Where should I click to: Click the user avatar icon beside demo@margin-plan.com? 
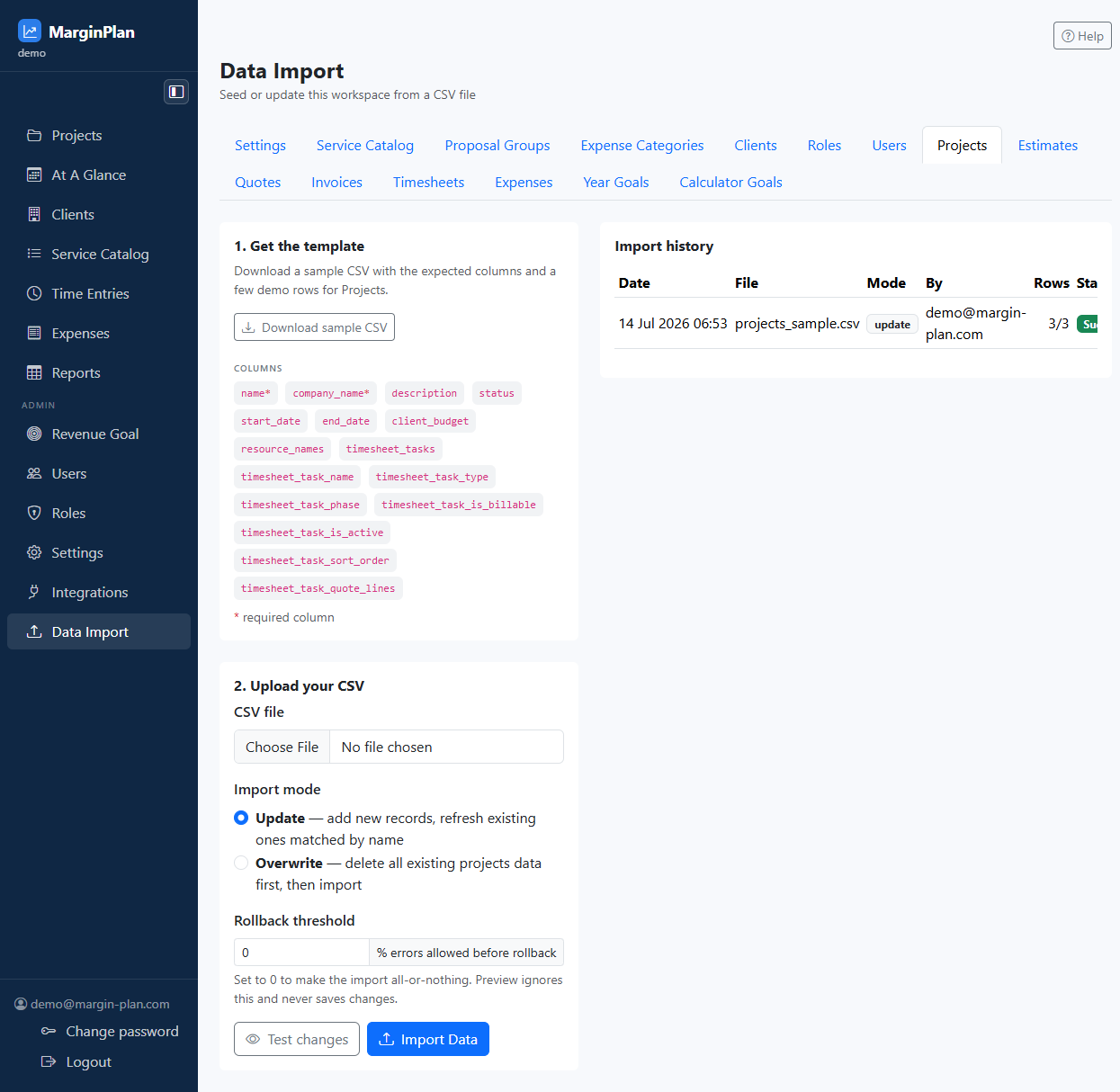pos(21,1004)
